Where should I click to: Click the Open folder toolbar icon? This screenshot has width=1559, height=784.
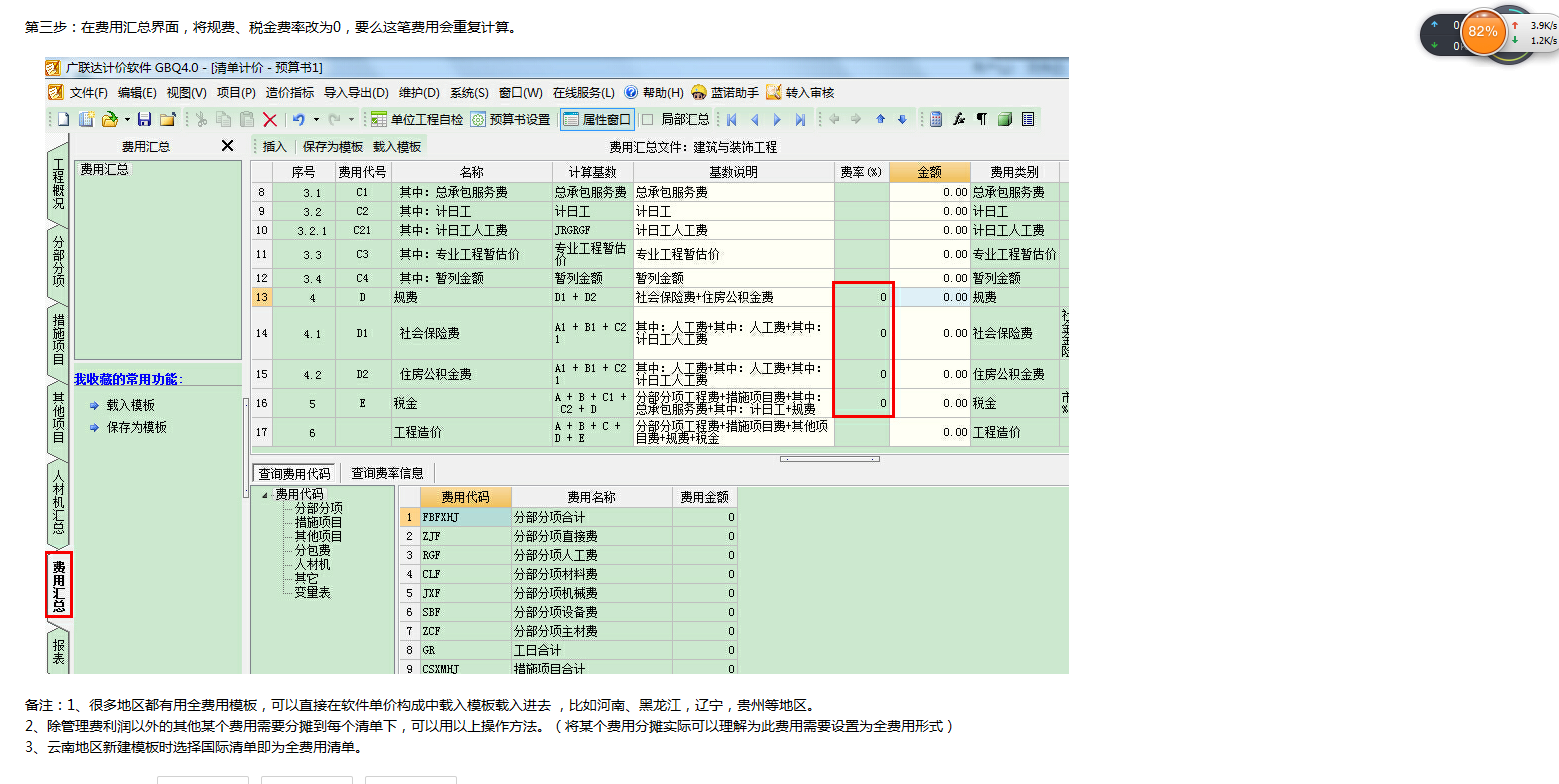click(x=109, y=119)
